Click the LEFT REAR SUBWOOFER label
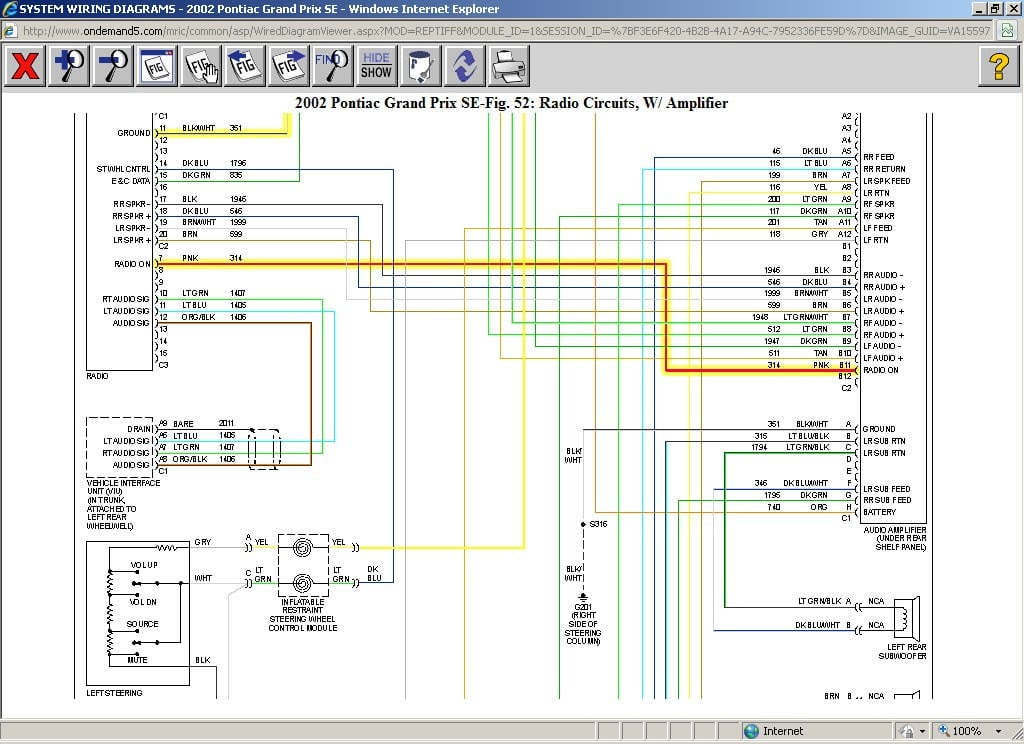The height and width of the screenshot is (744, 1024). pyautogui.click(x=902, y=651)
